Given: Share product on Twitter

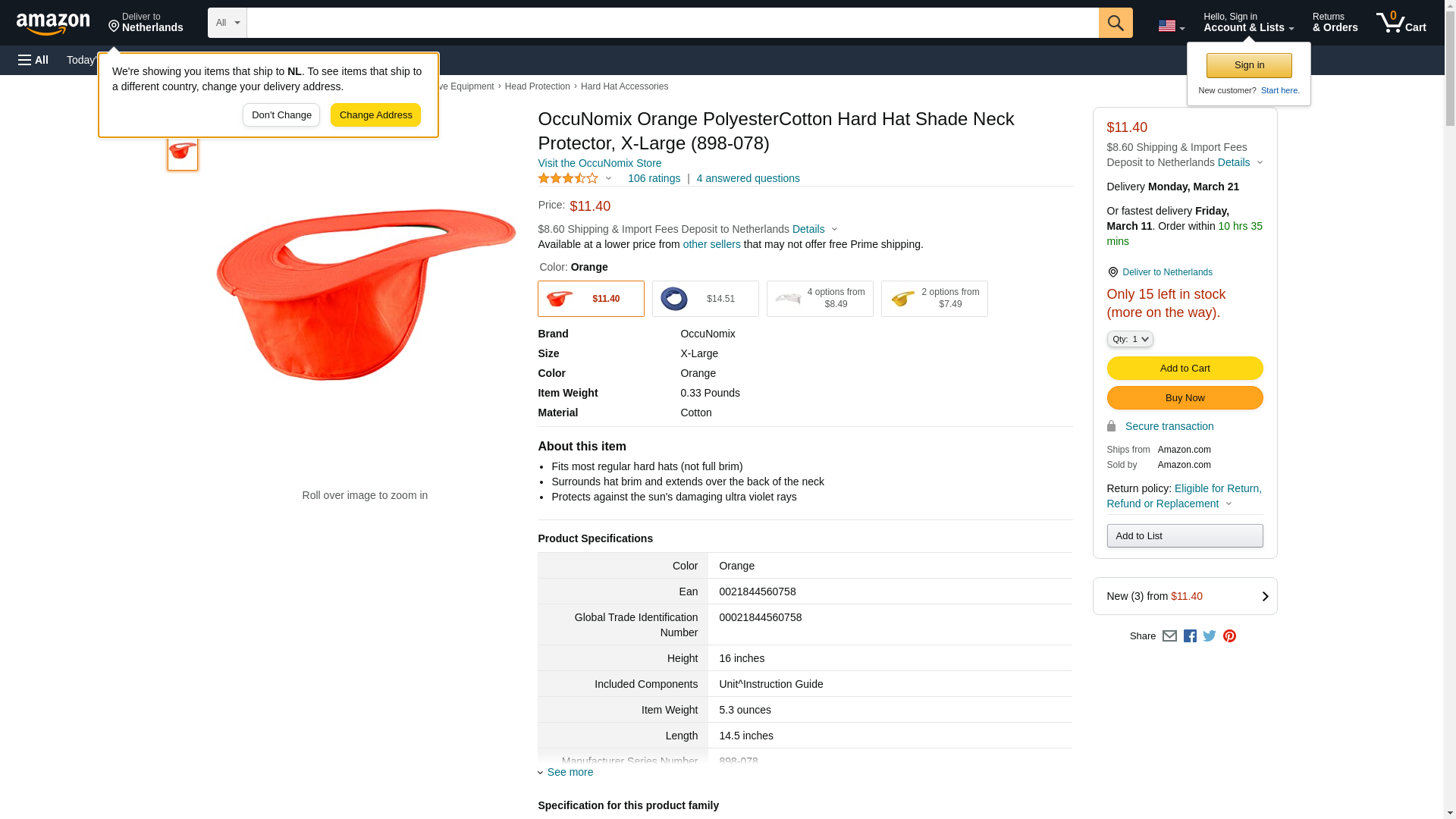Looking at the screenshot, I should click(x=1210, y=636).
